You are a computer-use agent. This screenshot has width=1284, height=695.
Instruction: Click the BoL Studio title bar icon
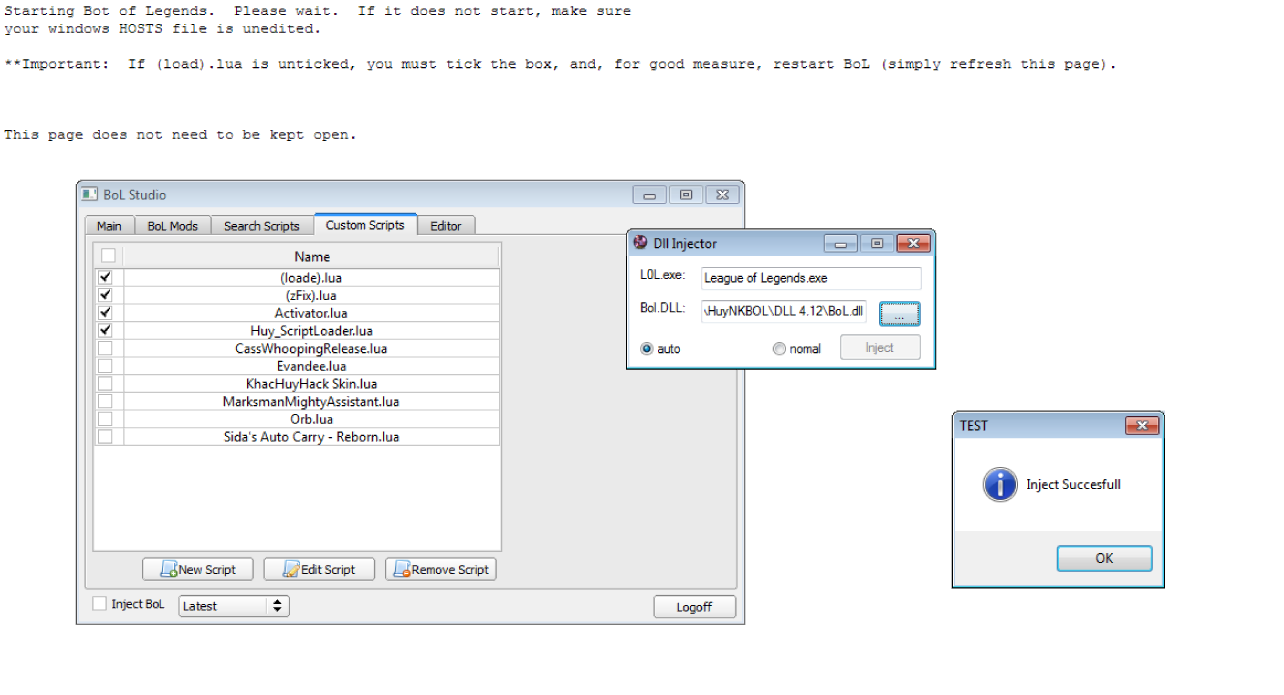click(90, 195)
